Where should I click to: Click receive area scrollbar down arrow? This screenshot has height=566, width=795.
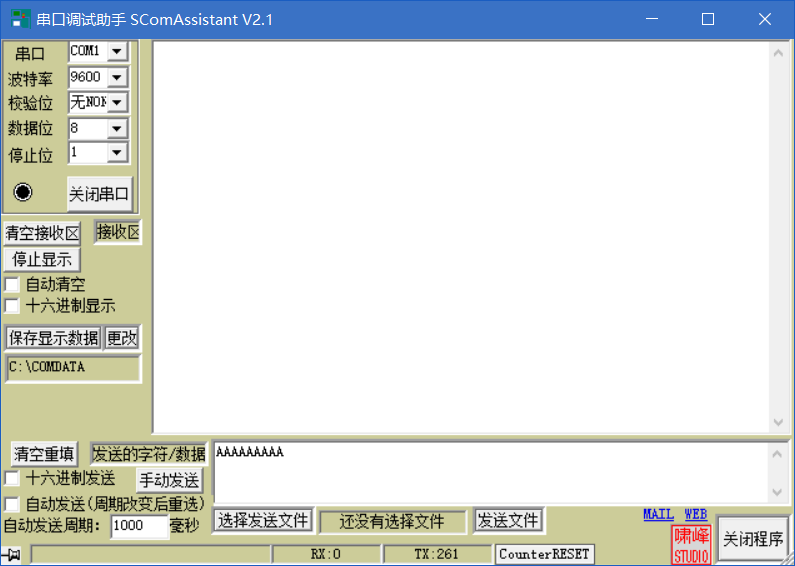(778, 422)
